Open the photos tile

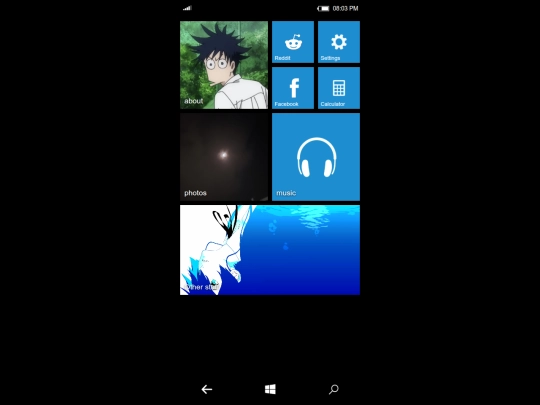pos(224,157)
